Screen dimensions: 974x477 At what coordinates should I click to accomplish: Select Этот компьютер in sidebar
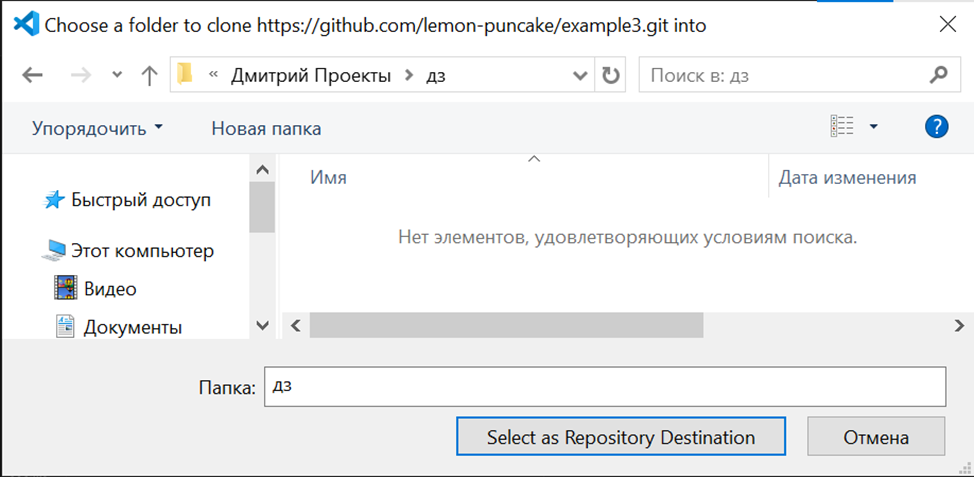(141, 251)
